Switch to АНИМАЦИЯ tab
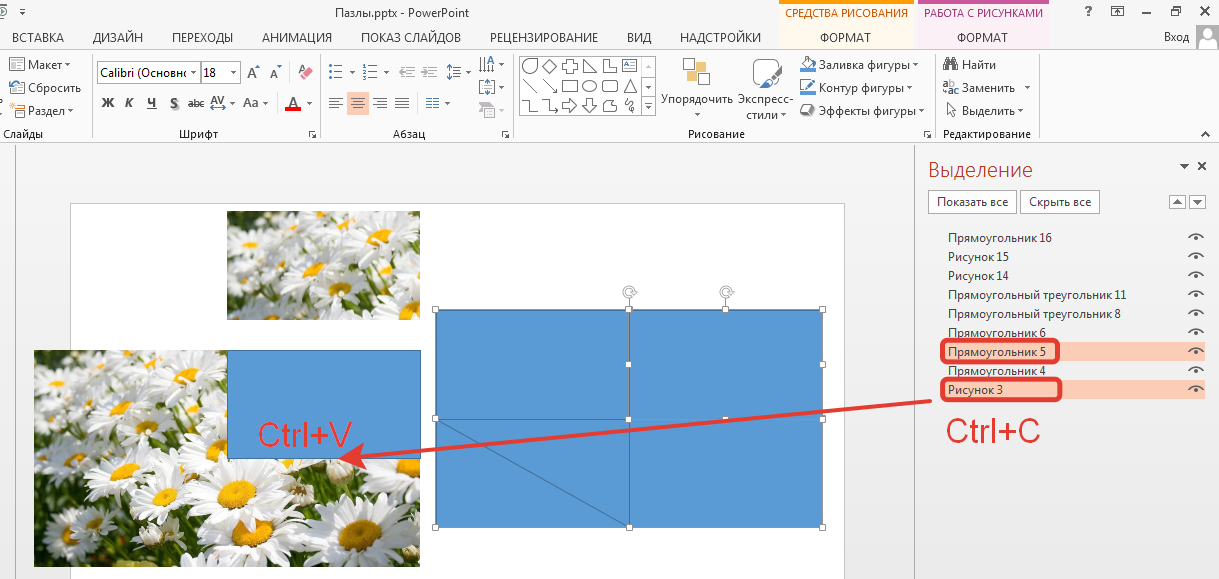The height and width of the screenshot is (579, 1219). 297,38
